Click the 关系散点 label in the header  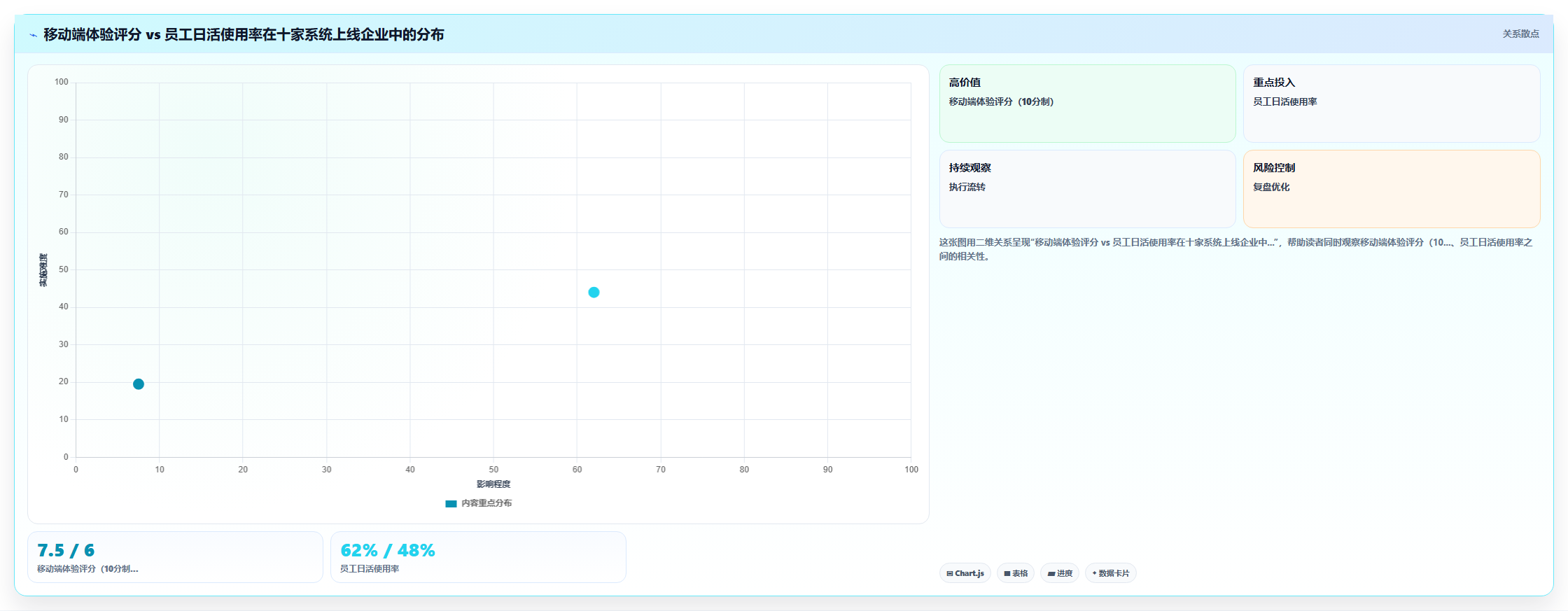point(1520,34)
